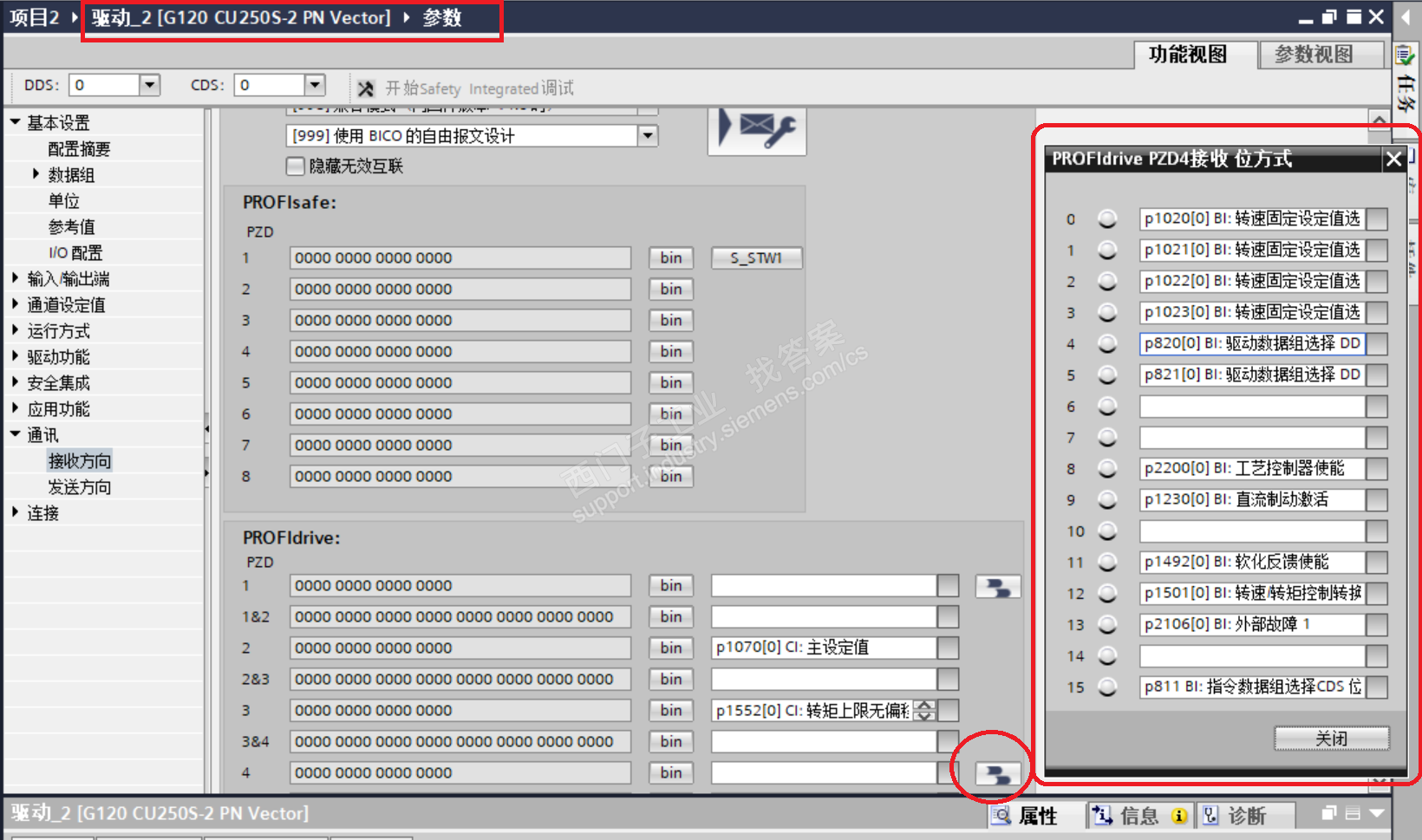Click interconnect square for empty bit 6 row
The height and width of the screenshot is (840, 1422).
[1377, 407]
